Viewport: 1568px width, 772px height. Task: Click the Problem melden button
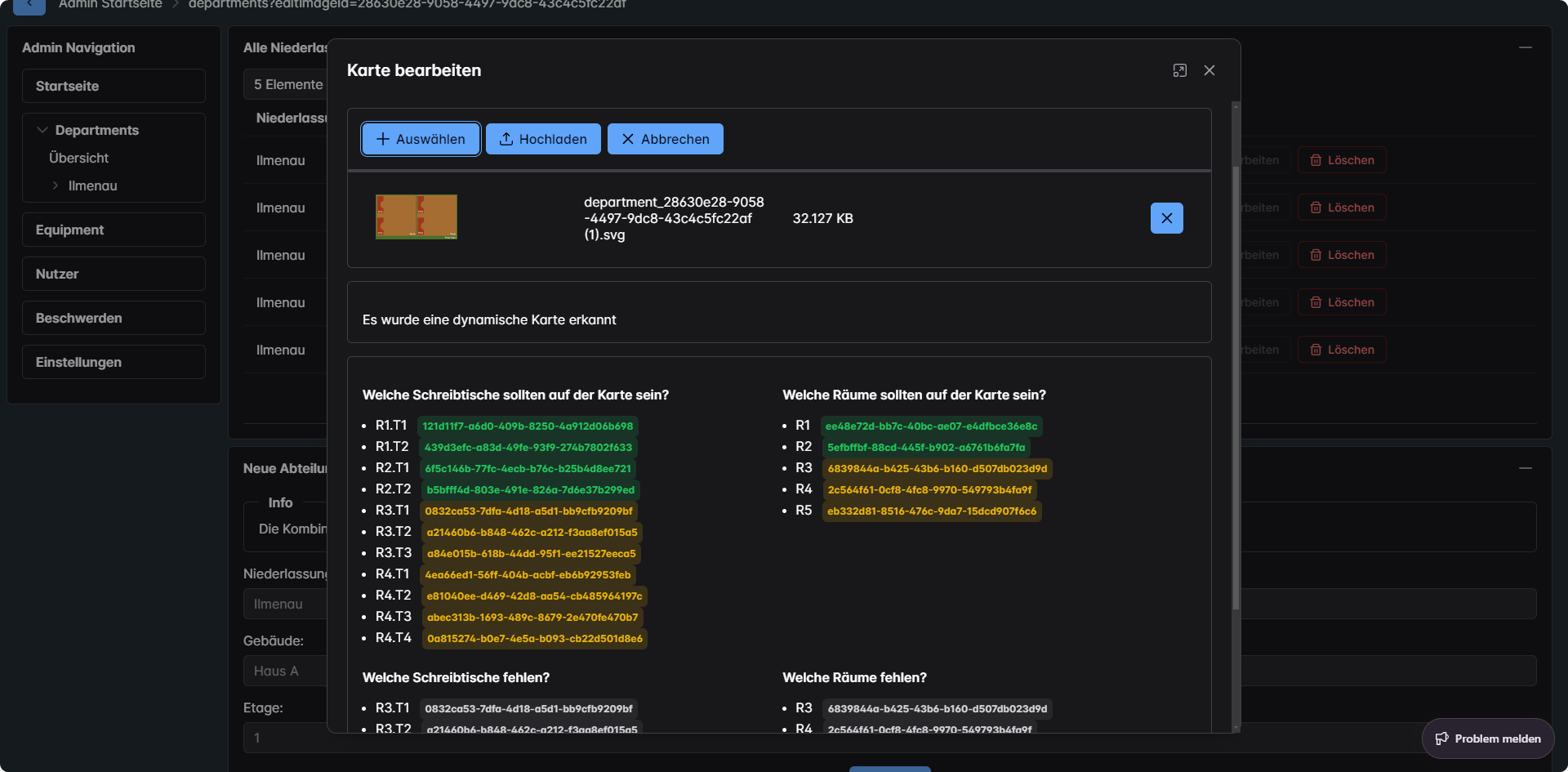(x=1488, y=739)
